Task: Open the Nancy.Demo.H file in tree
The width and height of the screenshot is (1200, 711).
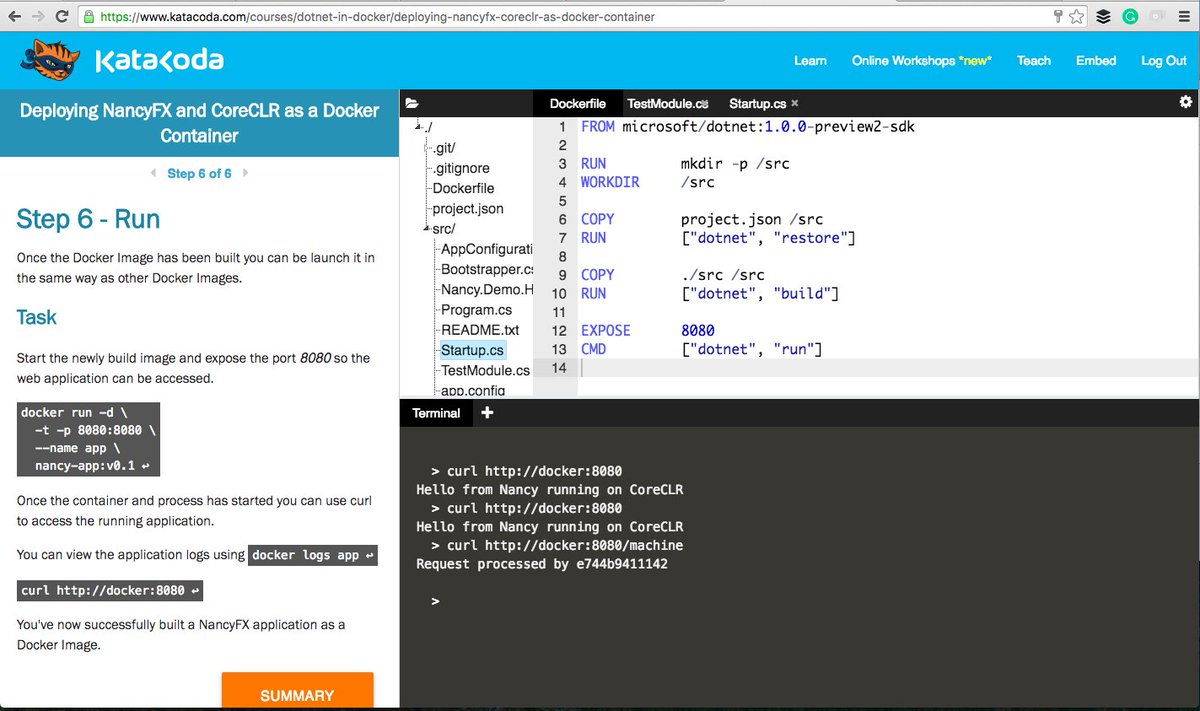Action: point(487,290)
